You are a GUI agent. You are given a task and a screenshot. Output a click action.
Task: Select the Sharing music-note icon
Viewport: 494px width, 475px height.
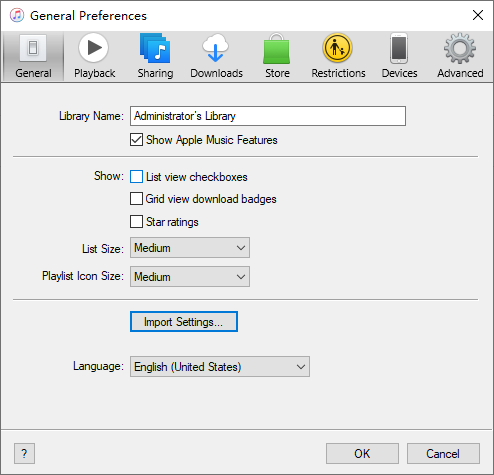tap(155, 48)
